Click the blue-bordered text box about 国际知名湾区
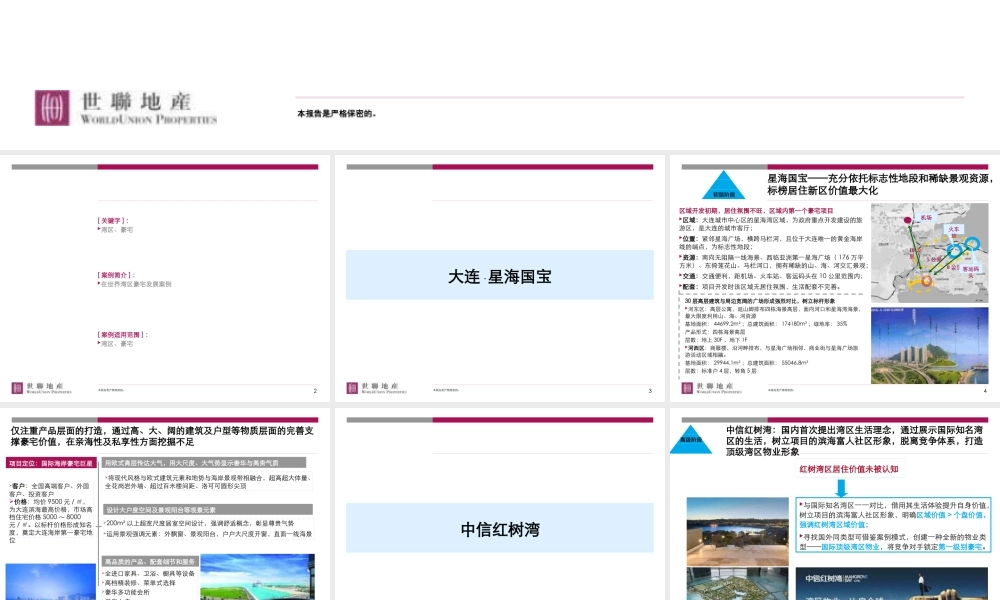Viewport: 1000px width, 600px height. pyautogui.click(x=893, y=525)
